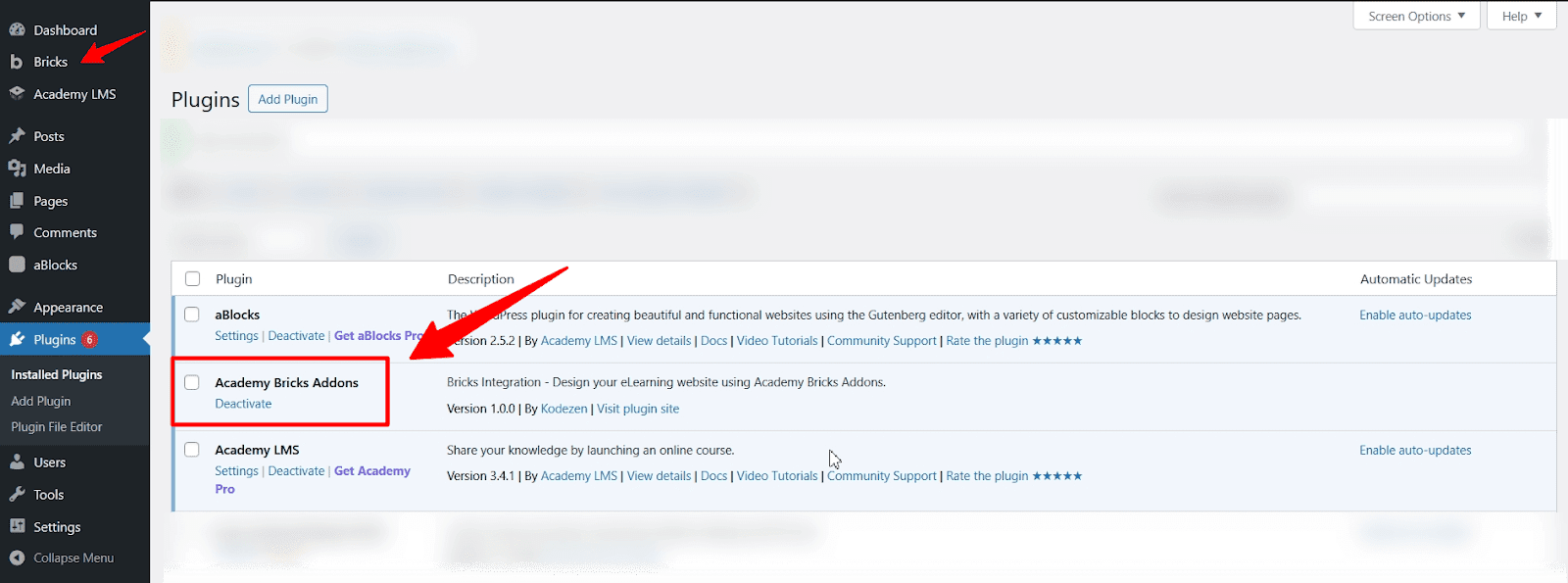Expand the Screen Options dropdown
Image resolution: width=1568 pixels, height=583 pixels.
click(x=1416, y=16)
